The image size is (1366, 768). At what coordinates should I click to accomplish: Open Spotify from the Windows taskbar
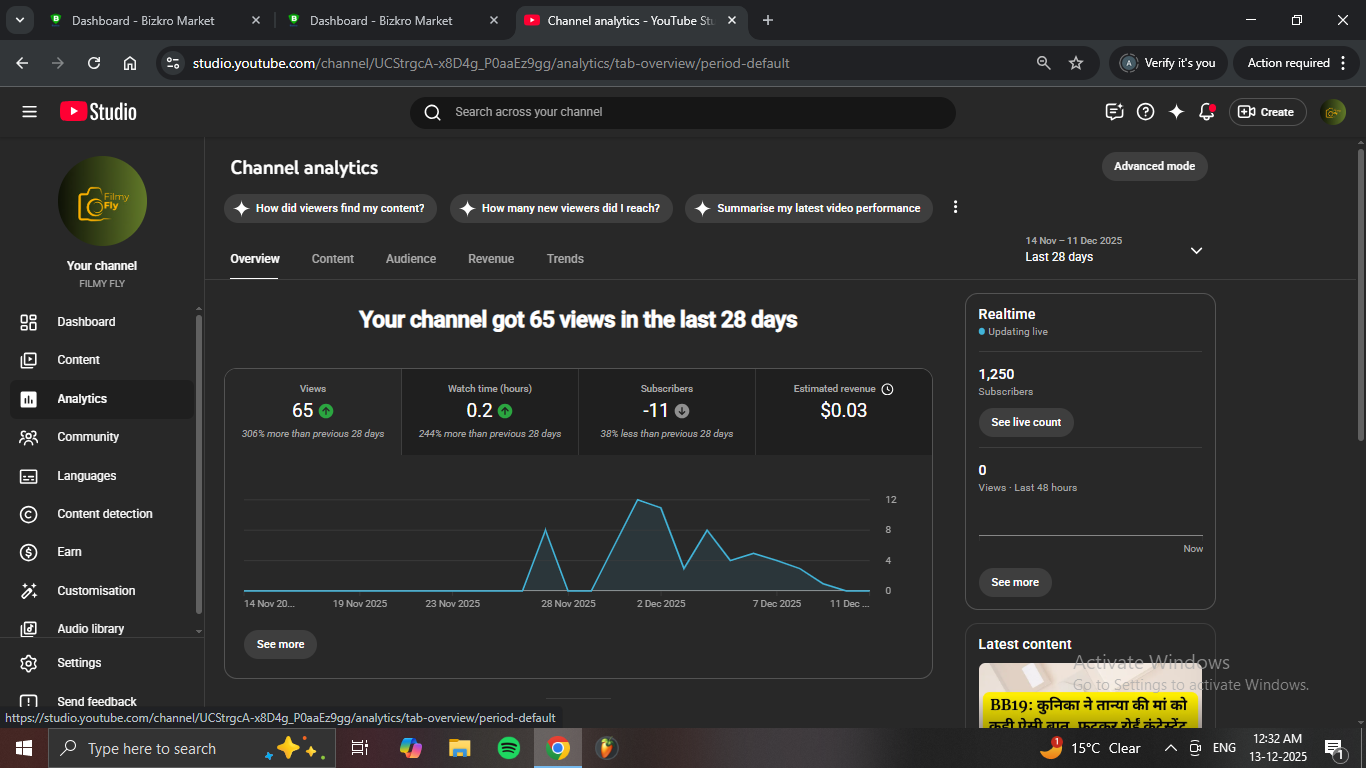tap(508, 748)
